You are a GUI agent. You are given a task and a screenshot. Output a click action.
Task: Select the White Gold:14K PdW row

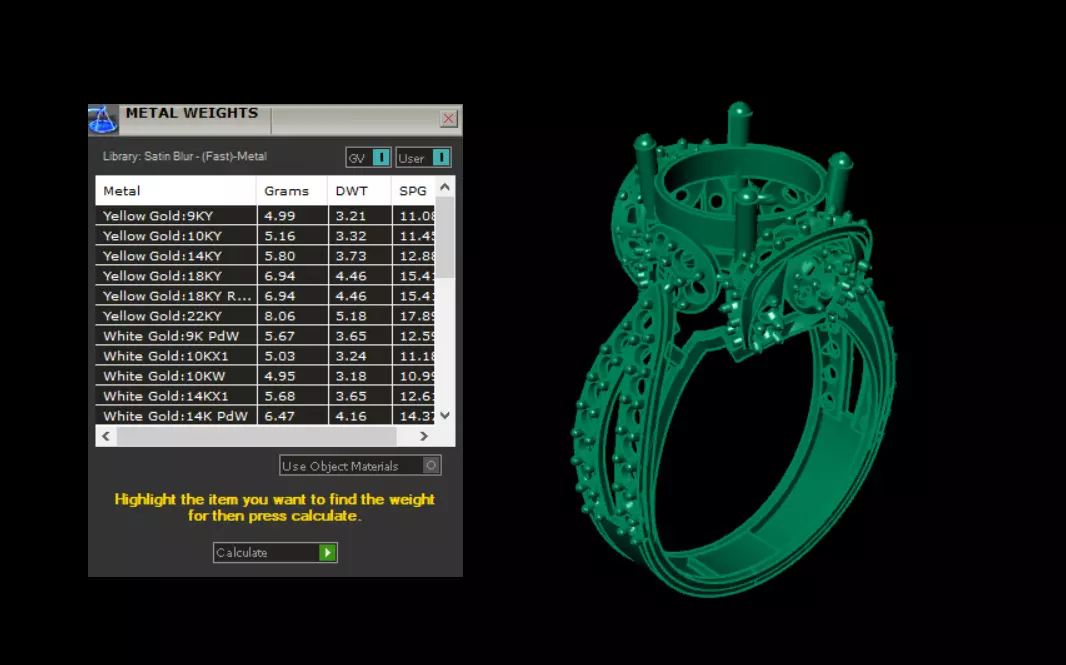pos(265,415)
